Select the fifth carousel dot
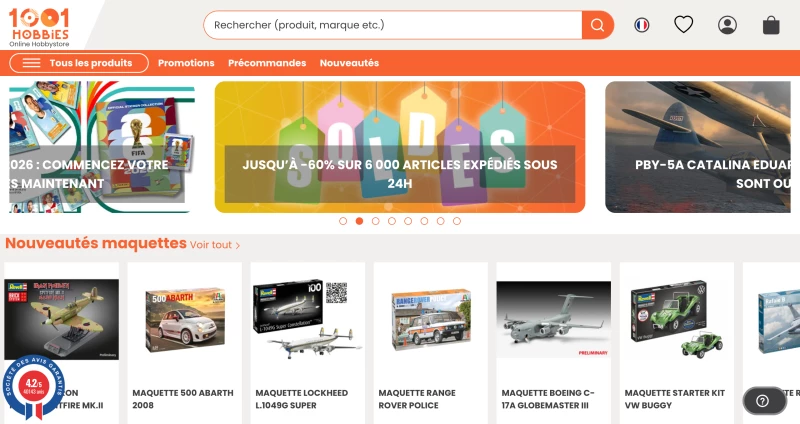This screenshot has width=800, height=424. [408, 221]
